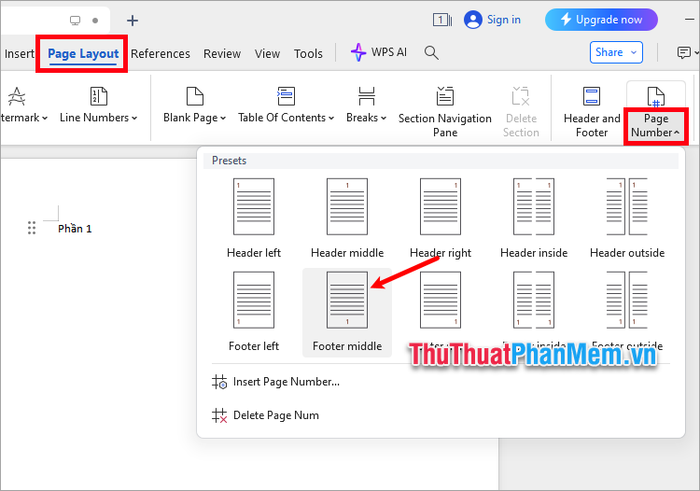Image resolution: width=700 pixels, height=491 pixels.
Task: Click the user avatar icon
Action: (473, 20)
